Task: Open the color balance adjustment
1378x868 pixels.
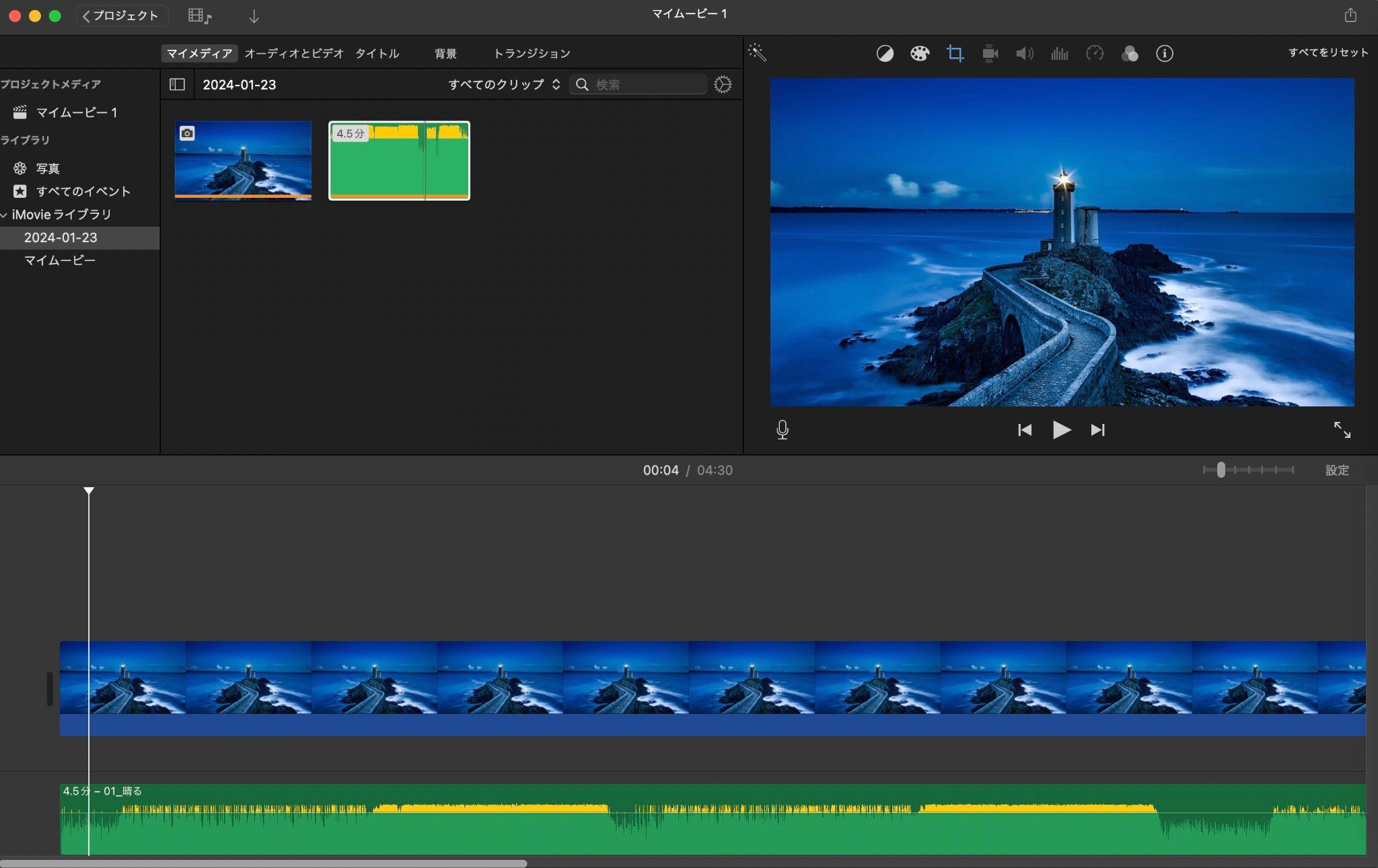Action: tap(885, 53)
